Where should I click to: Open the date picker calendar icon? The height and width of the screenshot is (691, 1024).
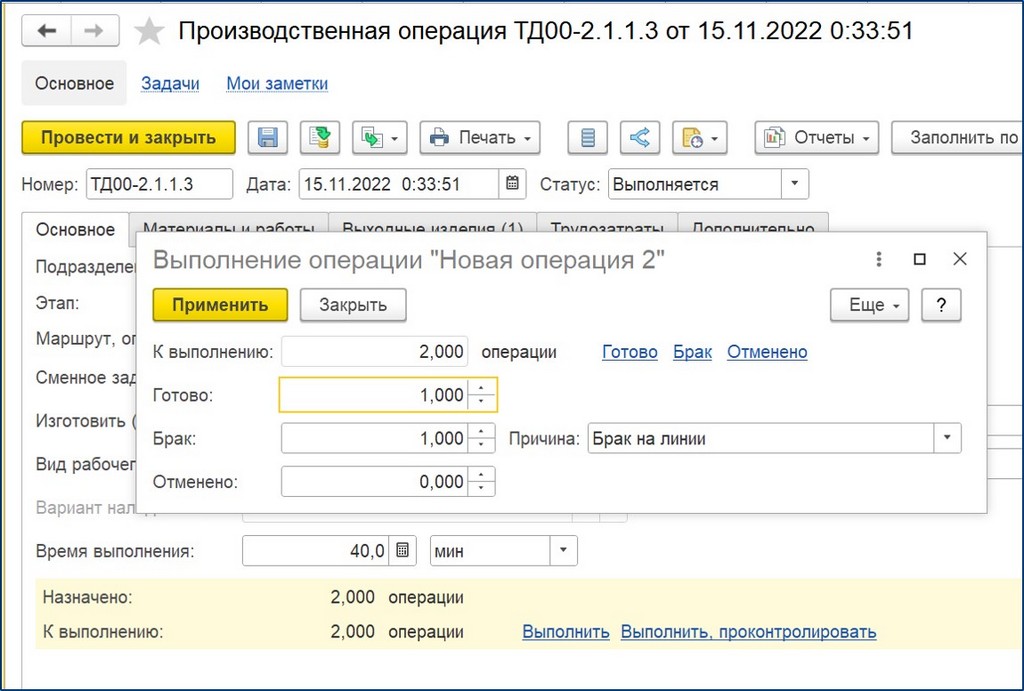point(513,184)
